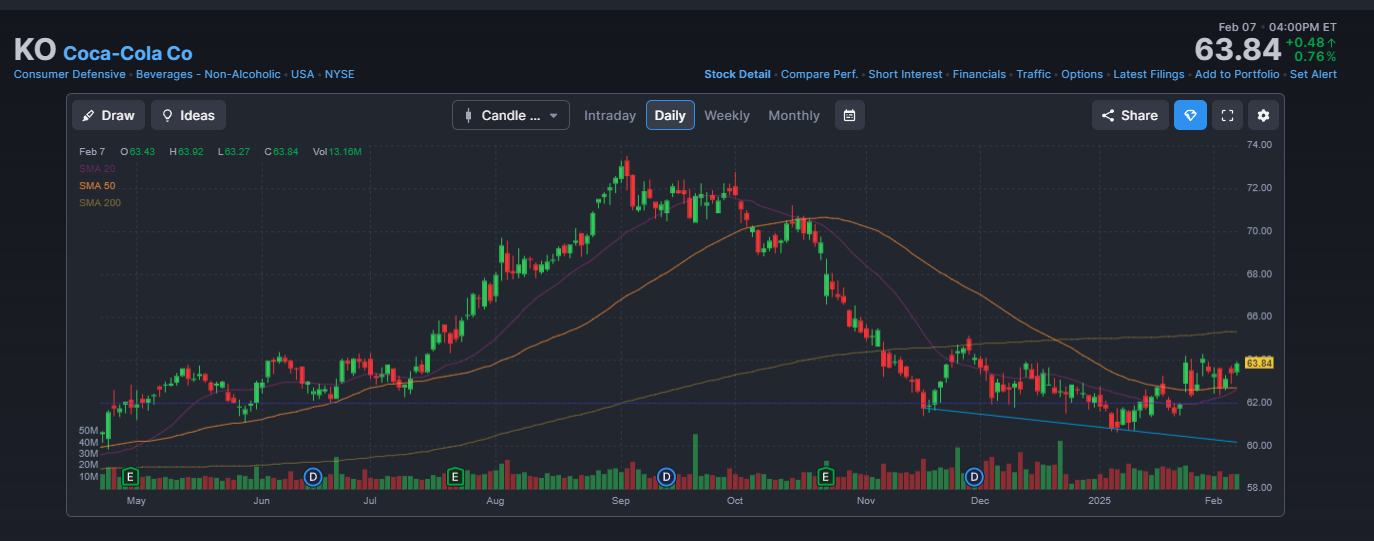Image resolution: width=1374 pixels, height=541 pixels.
Task: Click the 58.00 price axis label
Action: (1259, 488)
